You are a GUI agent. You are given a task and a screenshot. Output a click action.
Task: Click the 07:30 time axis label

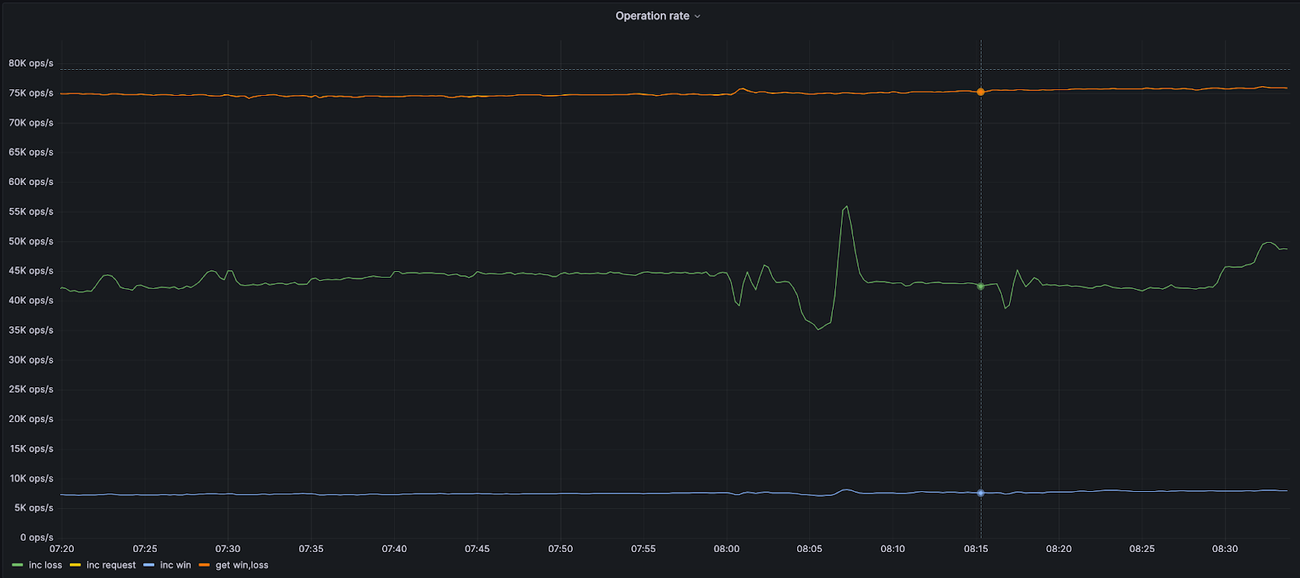pyautogui.click(x=229, y=549)
